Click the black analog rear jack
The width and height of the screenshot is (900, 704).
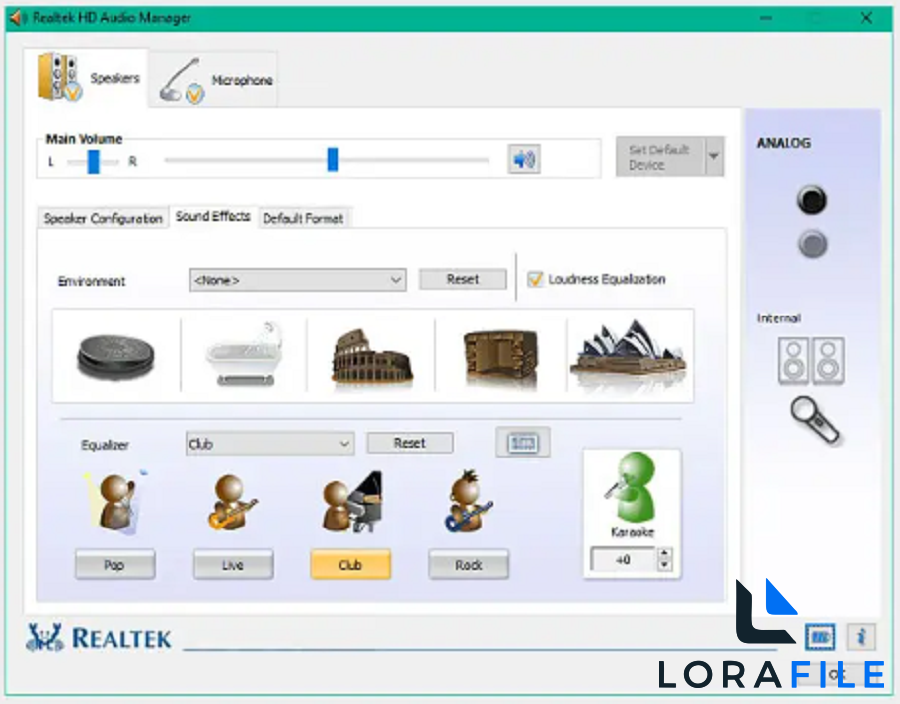(x=811, y=200)
